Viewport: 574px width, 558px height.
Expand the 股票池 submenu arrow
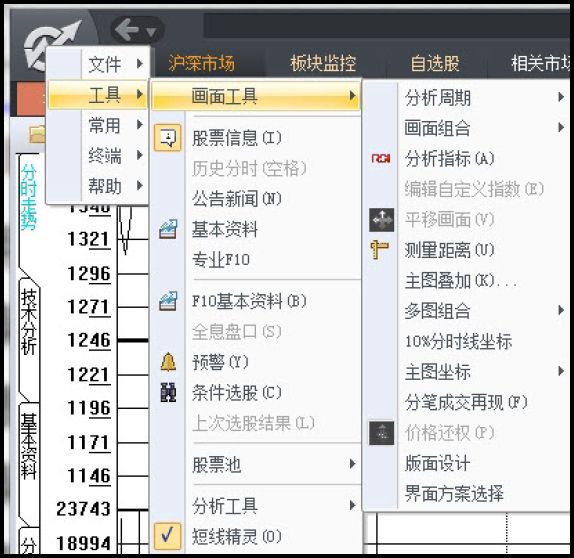[352, 464]
